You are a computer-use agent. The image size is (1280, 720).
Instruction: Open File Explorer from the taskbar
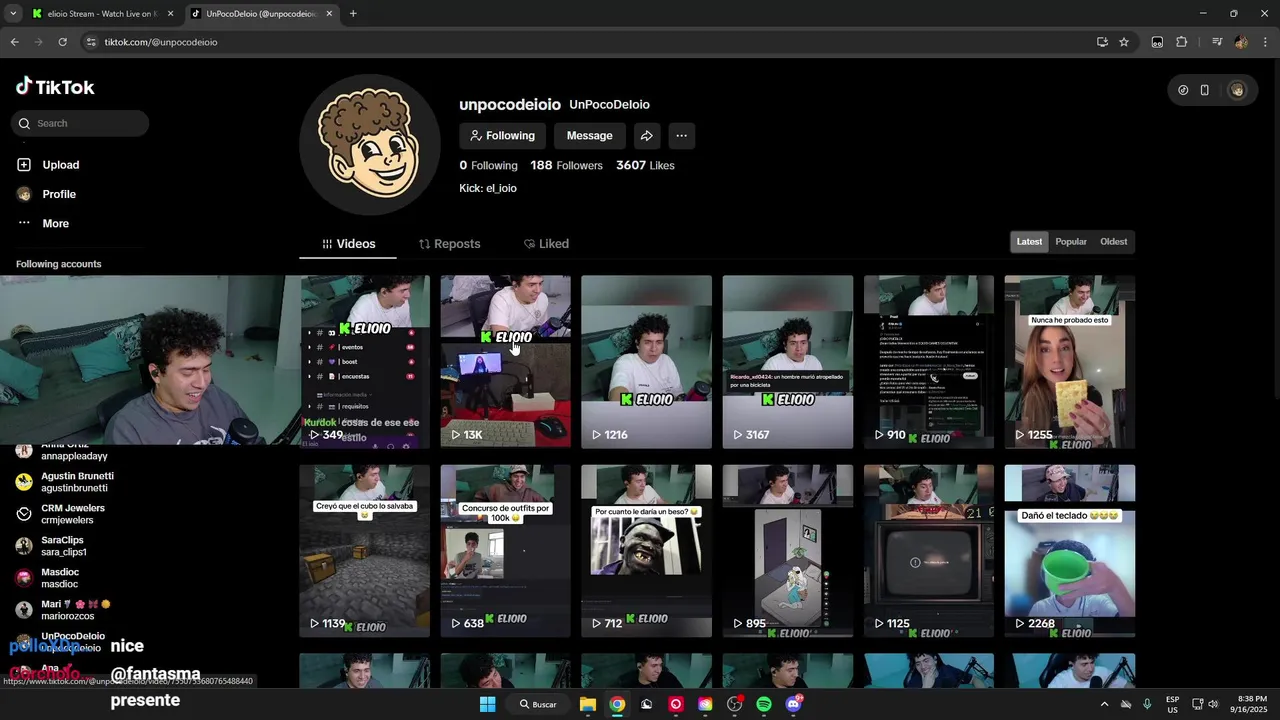tap(588, 704)
